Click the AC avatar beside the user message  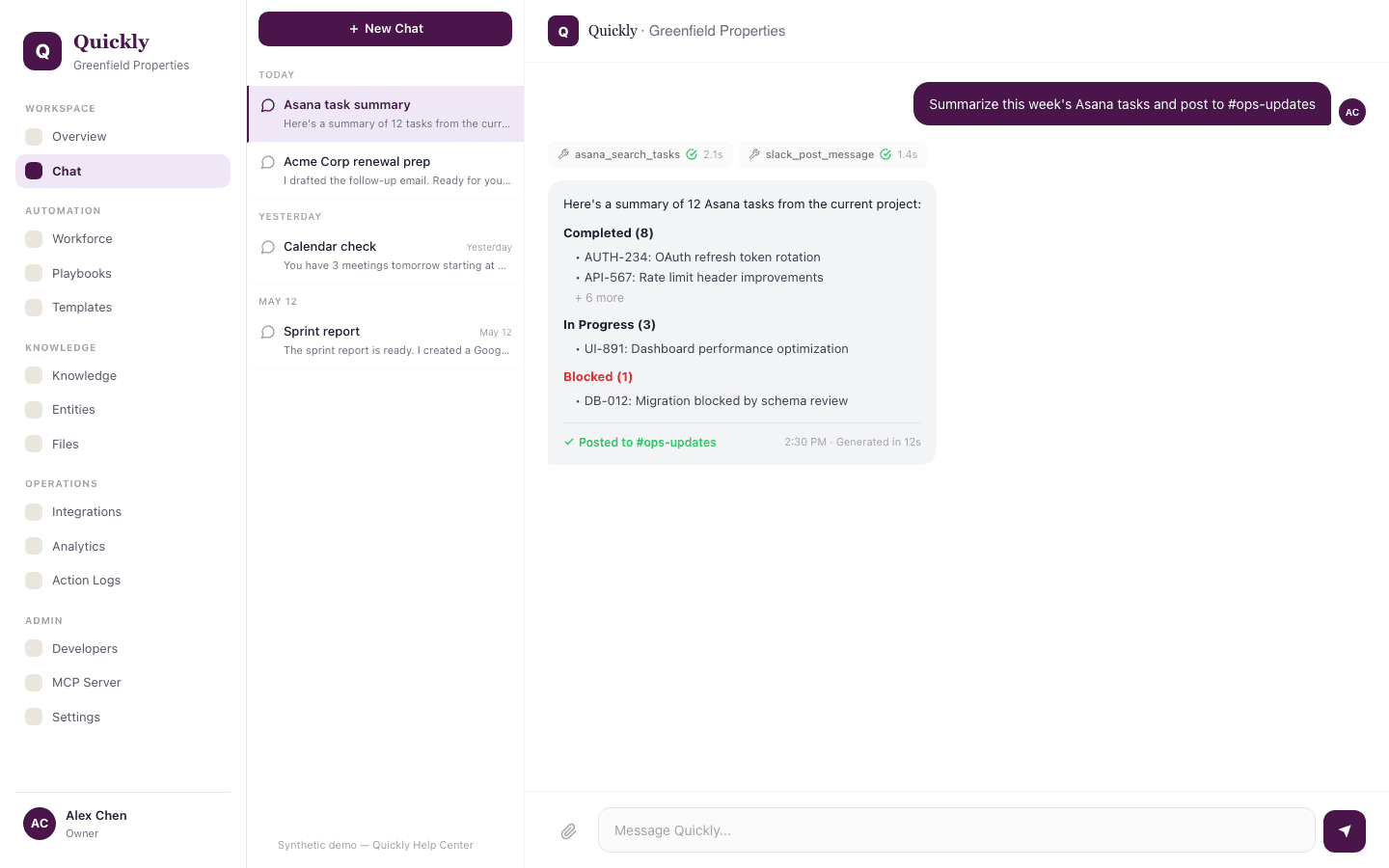(1352, 112)
